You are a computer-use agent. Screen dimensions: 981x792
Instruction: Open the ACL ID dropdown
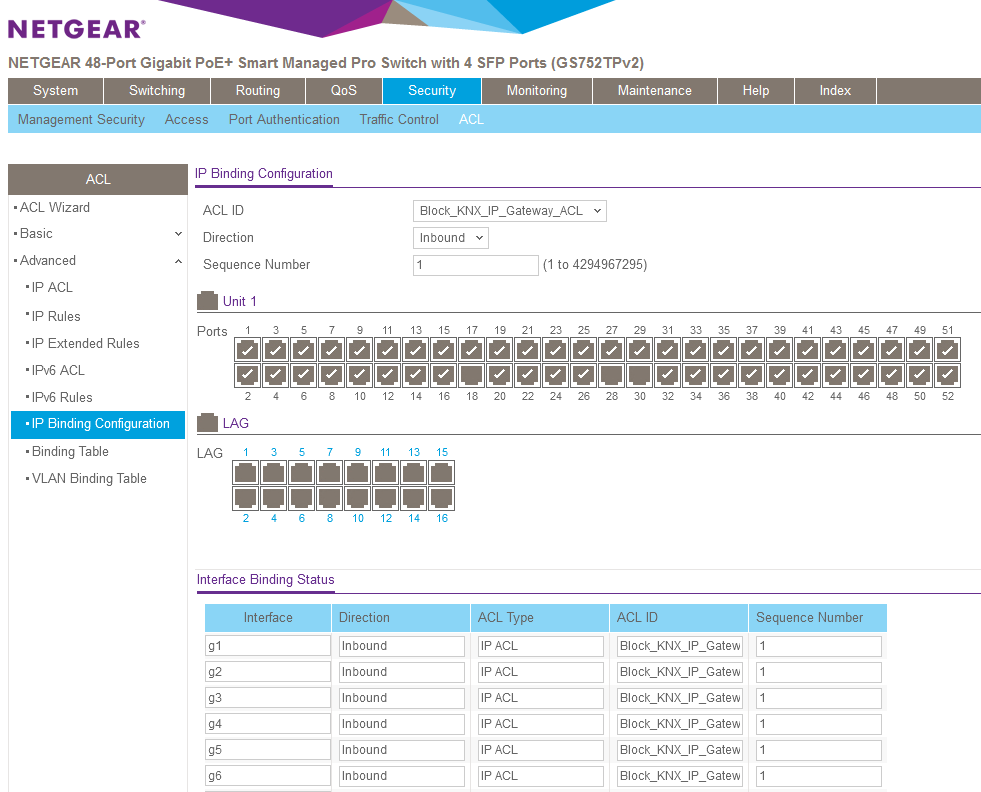(509, 211)
